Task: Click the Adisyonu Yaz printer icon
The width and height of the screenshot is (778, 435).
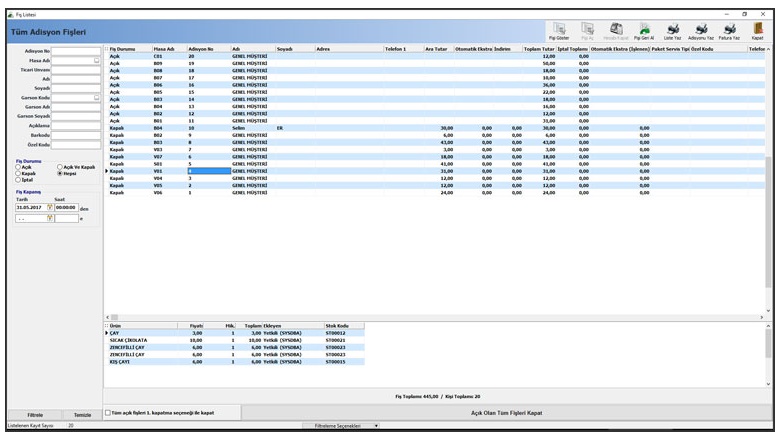Action: click(x=700, y=30)
